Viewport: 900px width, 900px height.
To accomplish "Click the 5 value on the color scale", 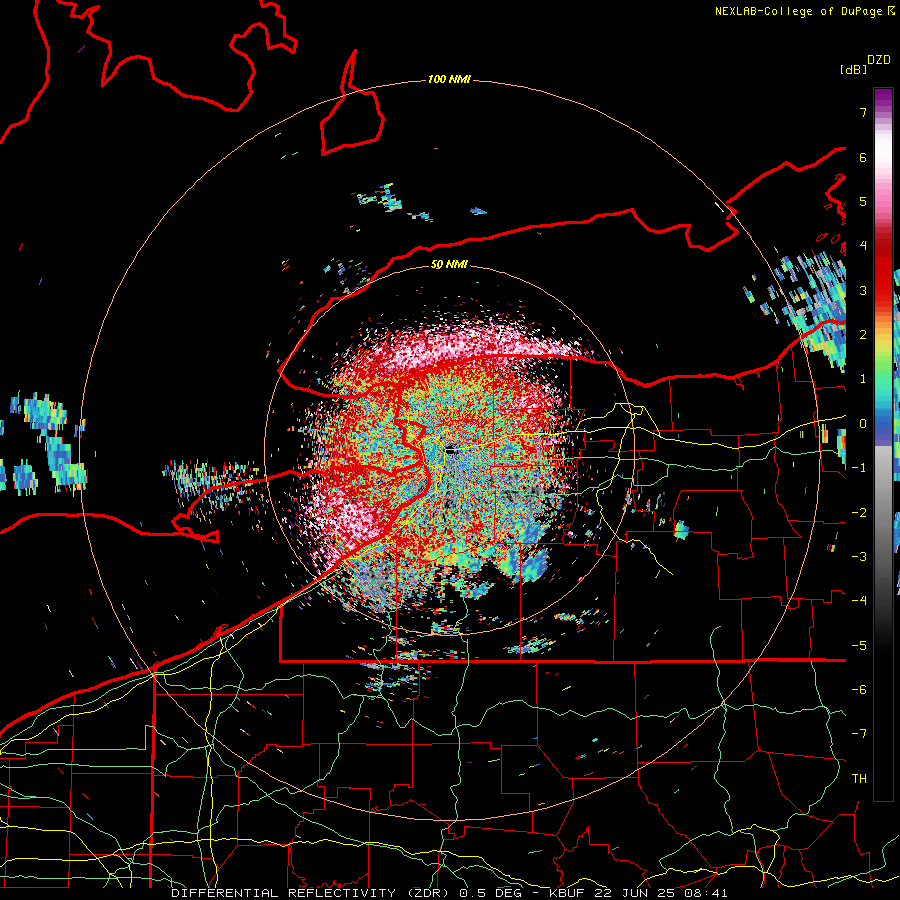I will click(863, 201).
